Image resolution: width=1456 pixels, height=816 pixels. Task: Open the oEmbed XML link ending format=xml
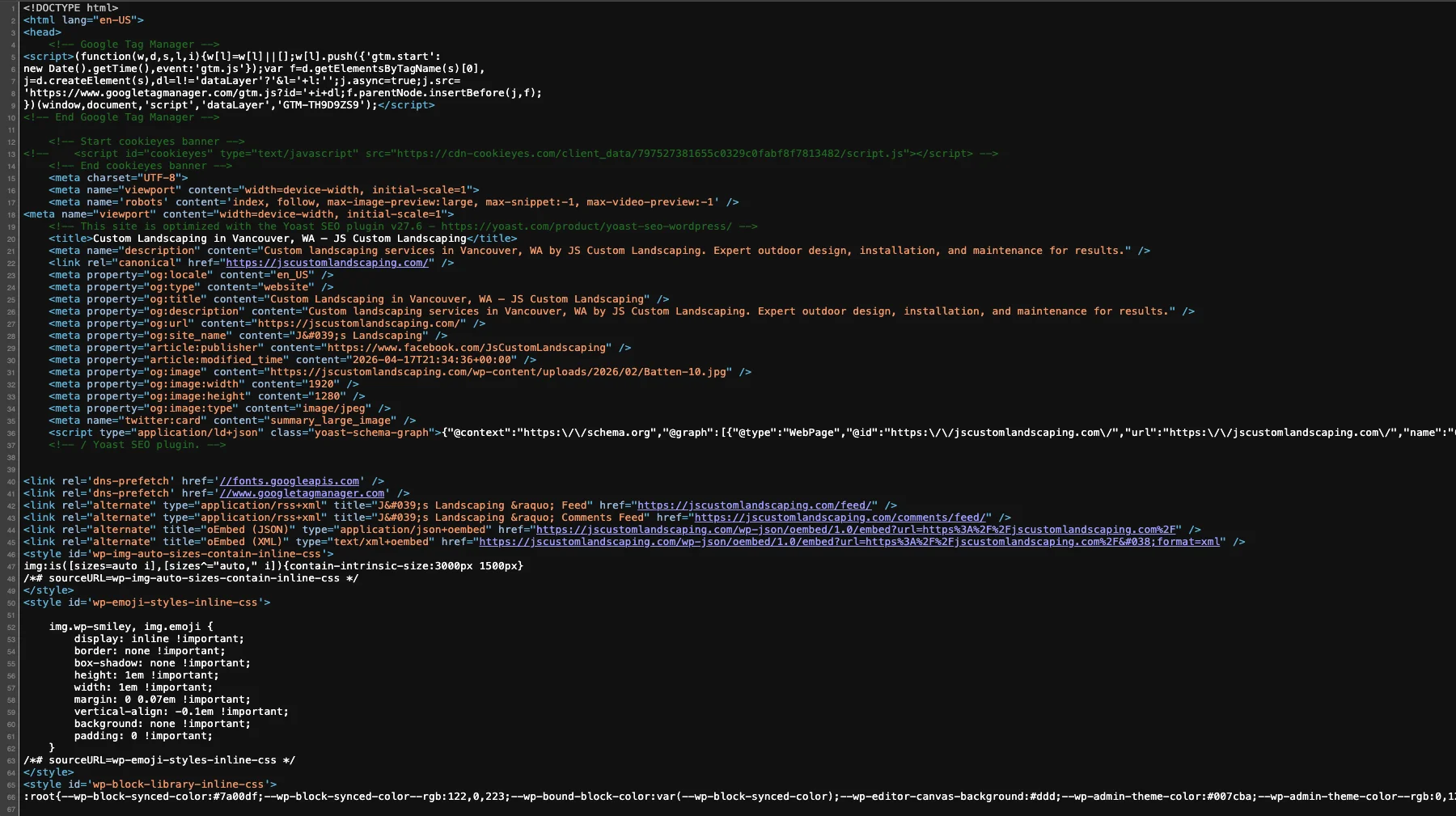[x=849, y=542]
